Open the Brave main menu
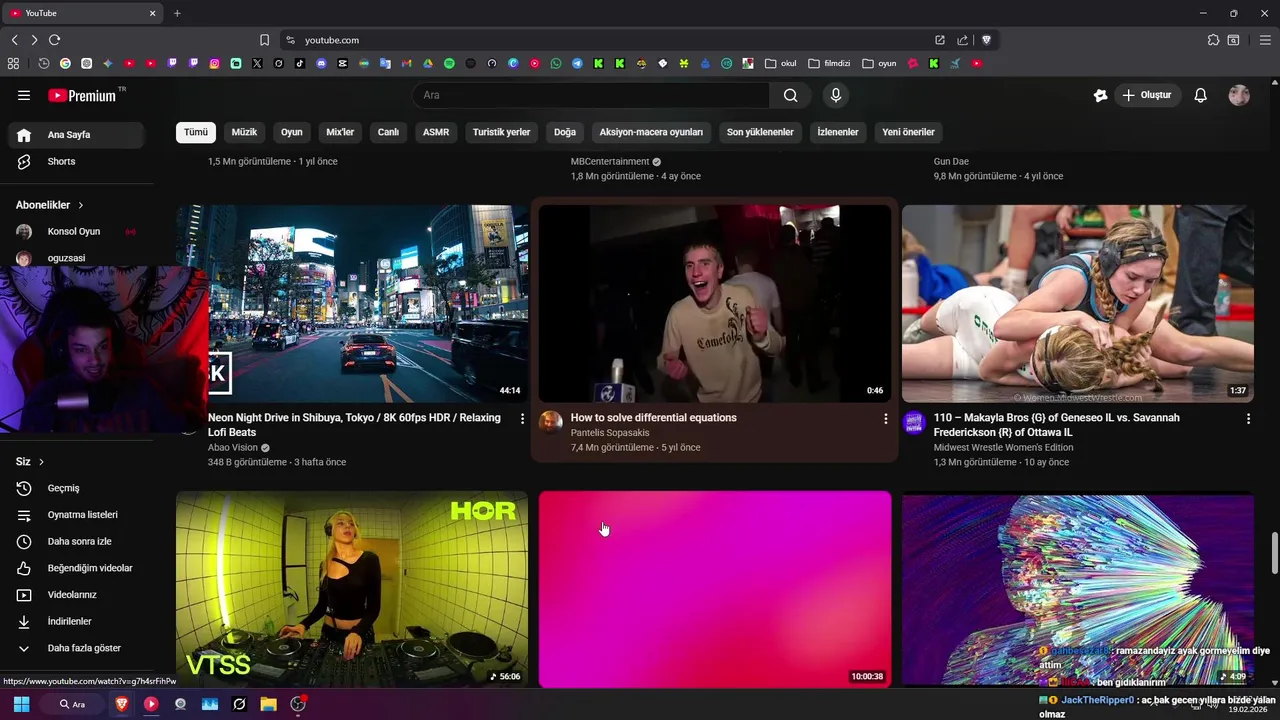 1265,40
